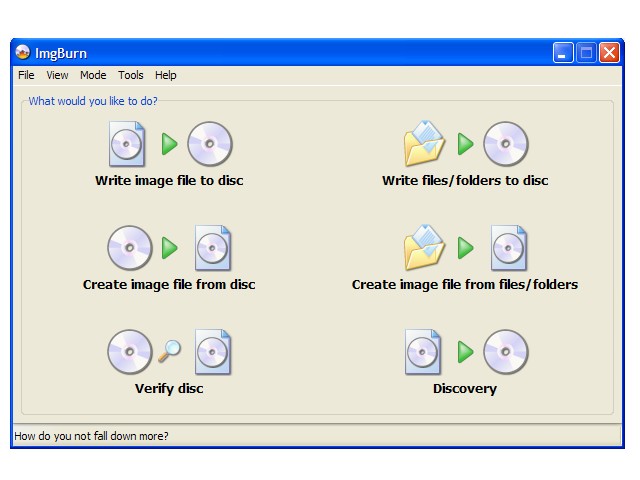
Task: Click image file icon above Create image file from disc
Action: [213, 248]
